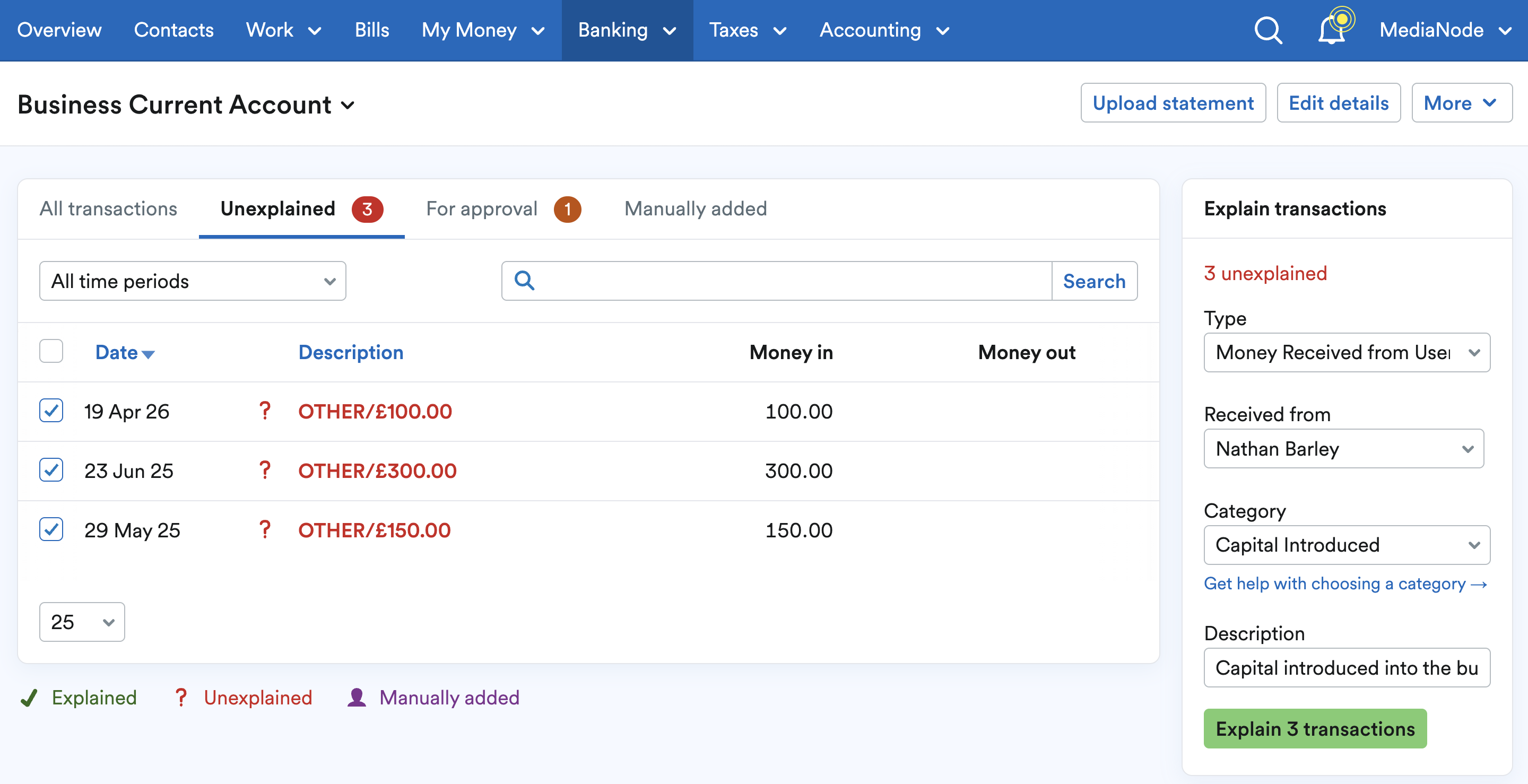Uncheck the 29 May 25 transaction

point(51,529)
